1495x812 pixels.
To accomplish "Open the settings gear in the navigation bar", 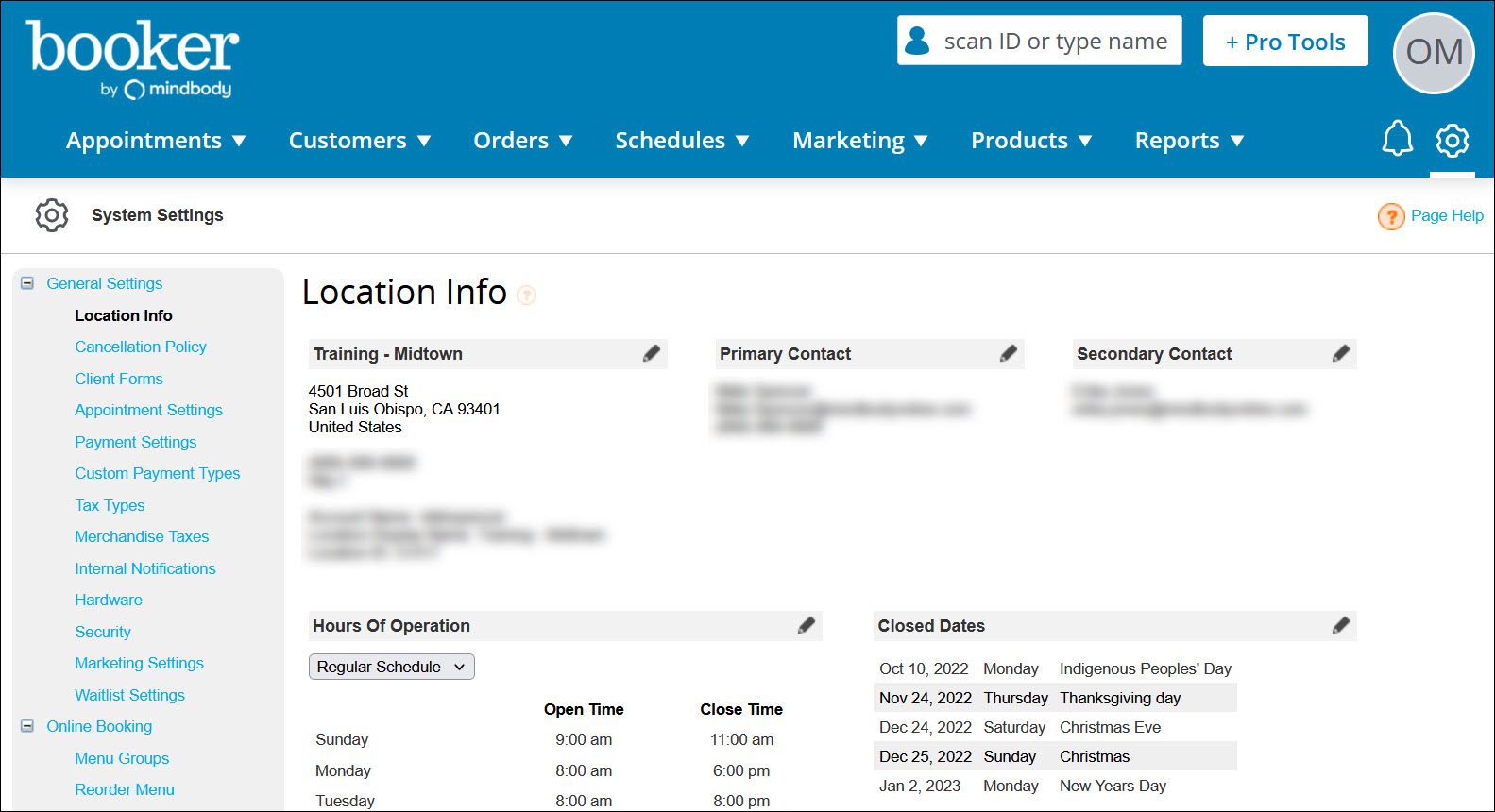I will (x=1452, y=141).
